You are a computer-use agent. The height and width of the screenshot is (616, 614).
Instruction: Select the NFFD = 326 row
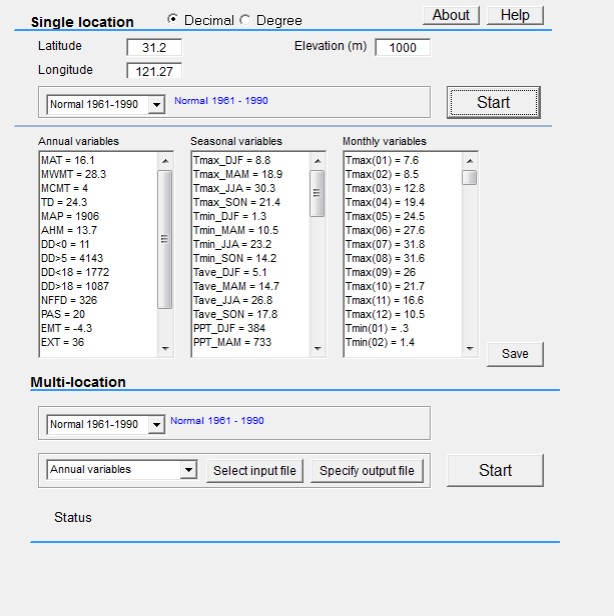[x=99, y=300]
